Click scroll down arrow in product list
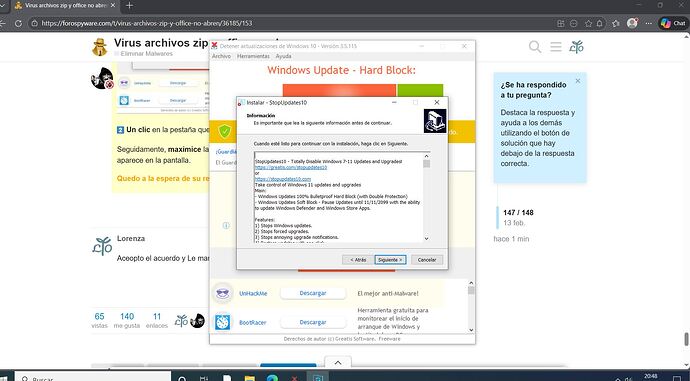The height and width of the screenshot is (381, 690). click(x=471, y=330)
